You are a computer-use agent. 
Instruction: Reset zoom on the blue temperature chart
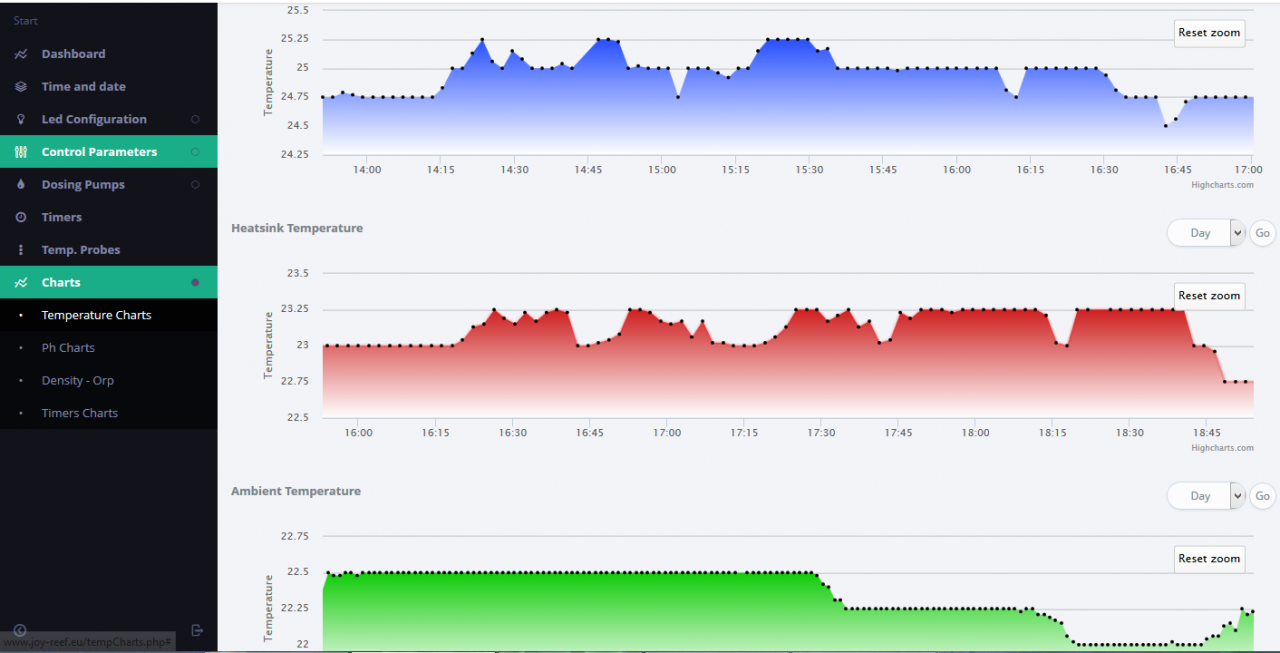(x=1208, y=33)
